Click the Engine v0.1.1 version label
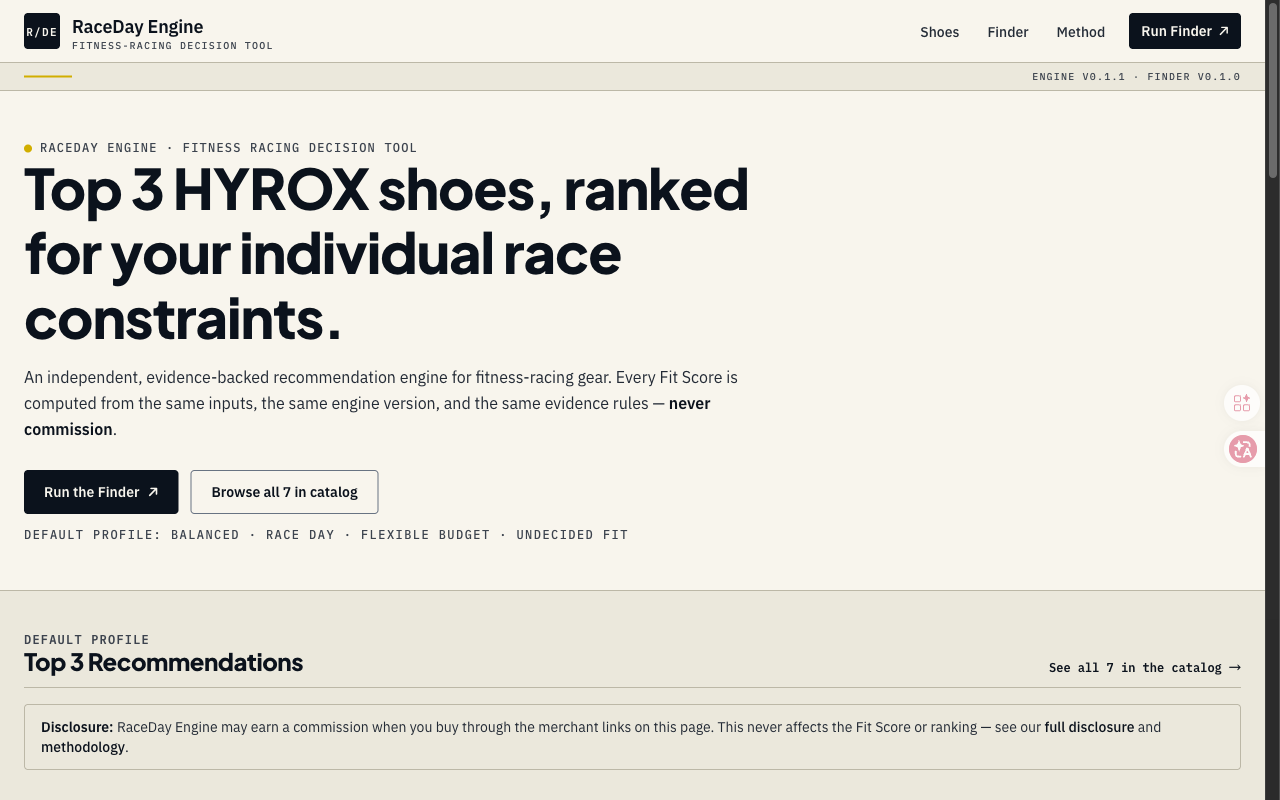The height and width of the screenshot is (800, 1280). [x=1078, y=77]
